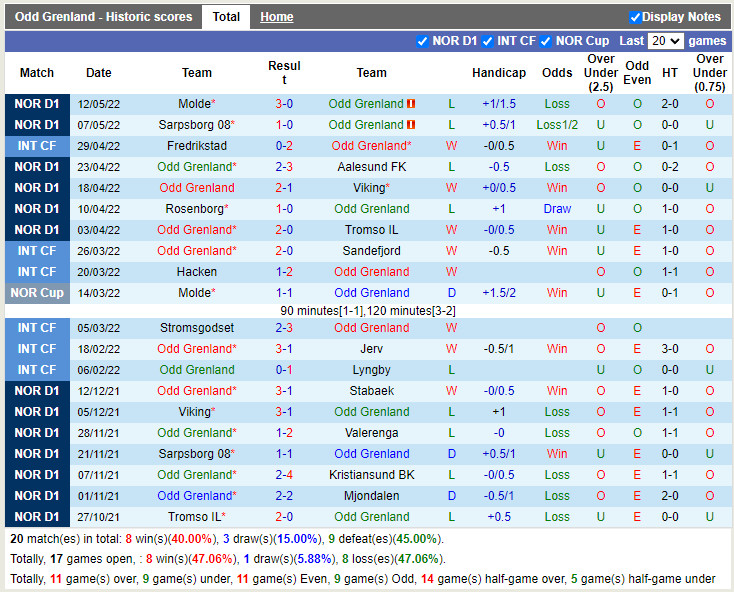This screenshot has width=734, height=592.
Task: Open the Lyngby team link
Action: (x=371, y=370)
